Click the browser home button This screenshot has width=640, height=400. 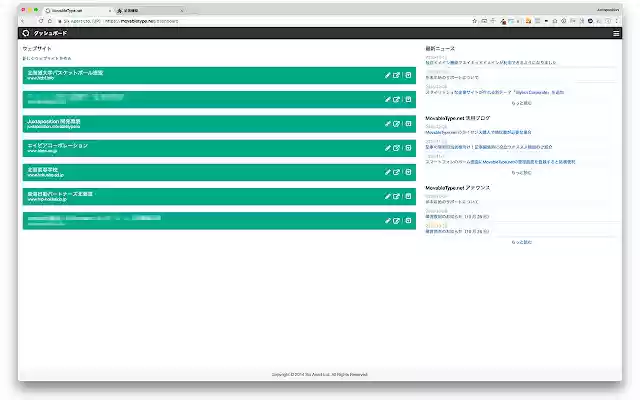50,21
